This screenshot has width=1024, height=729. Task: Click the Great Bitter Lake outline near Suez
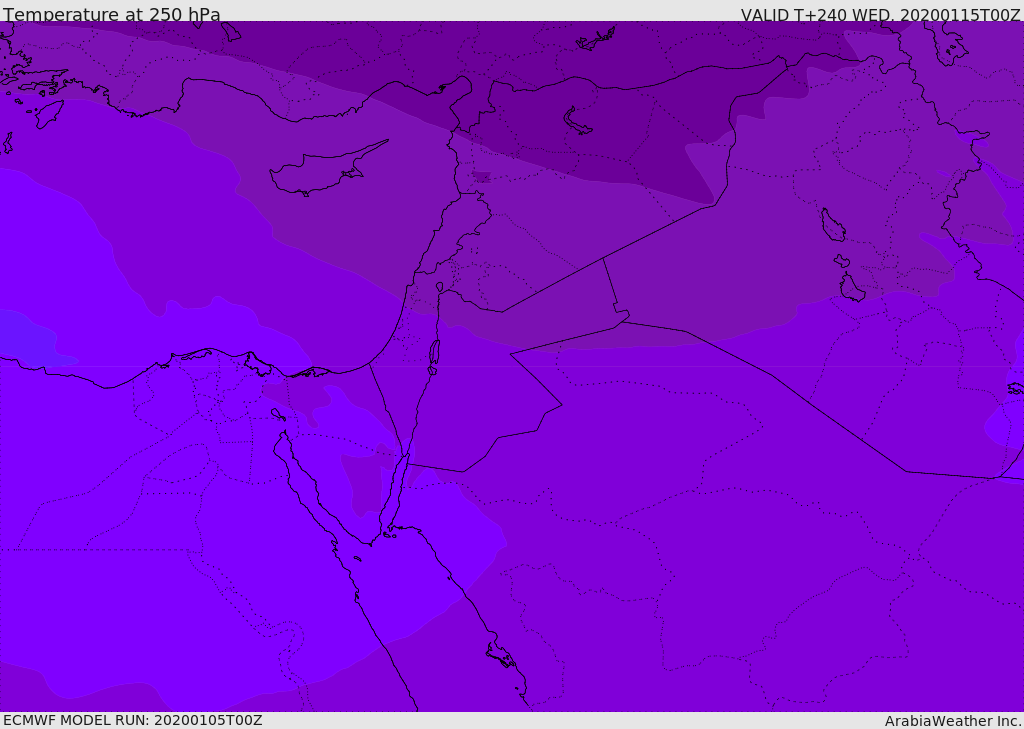pyautogui.click(x=278, y=415)
